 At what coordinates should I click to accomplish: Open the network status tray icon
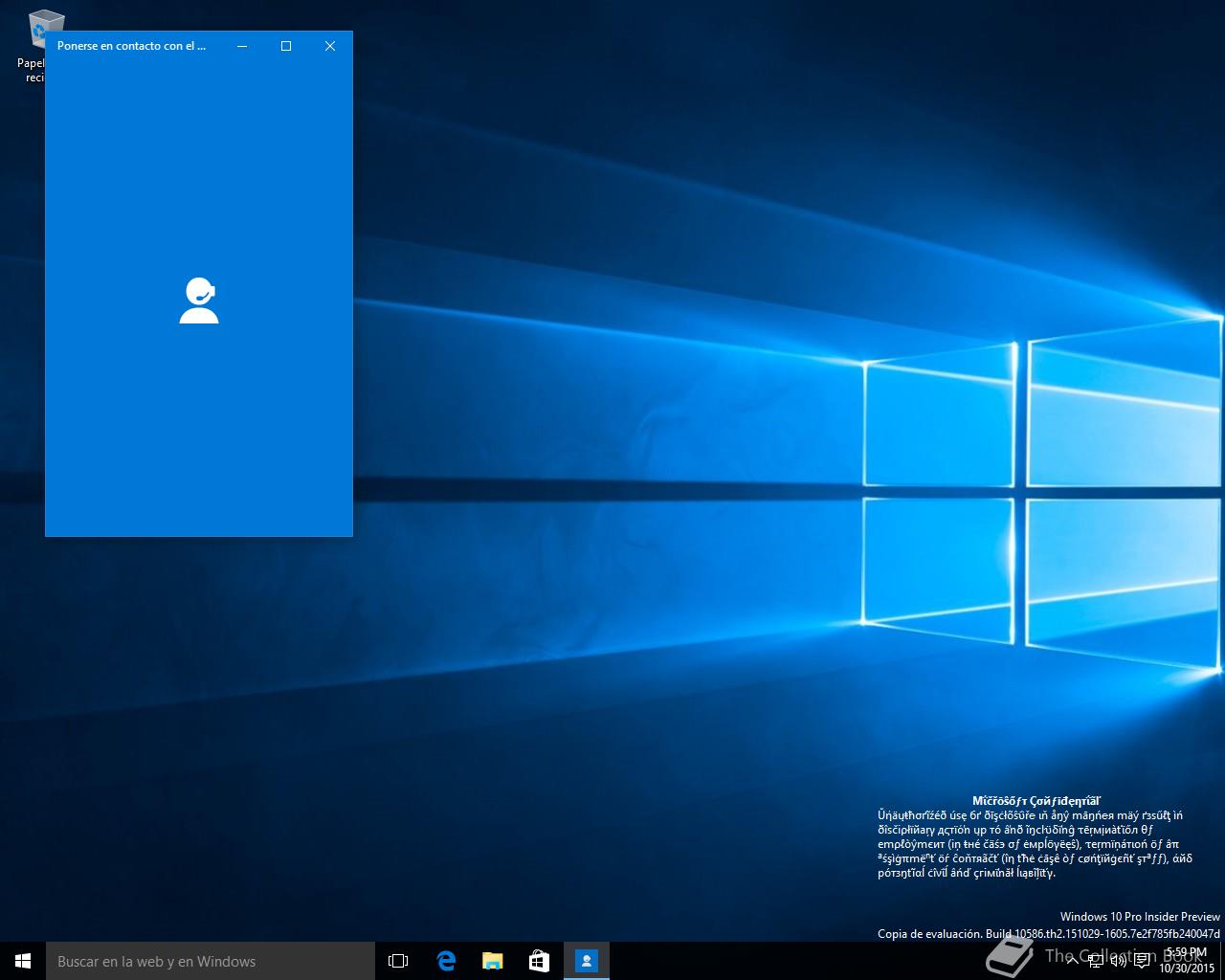tap(1095, 962)
